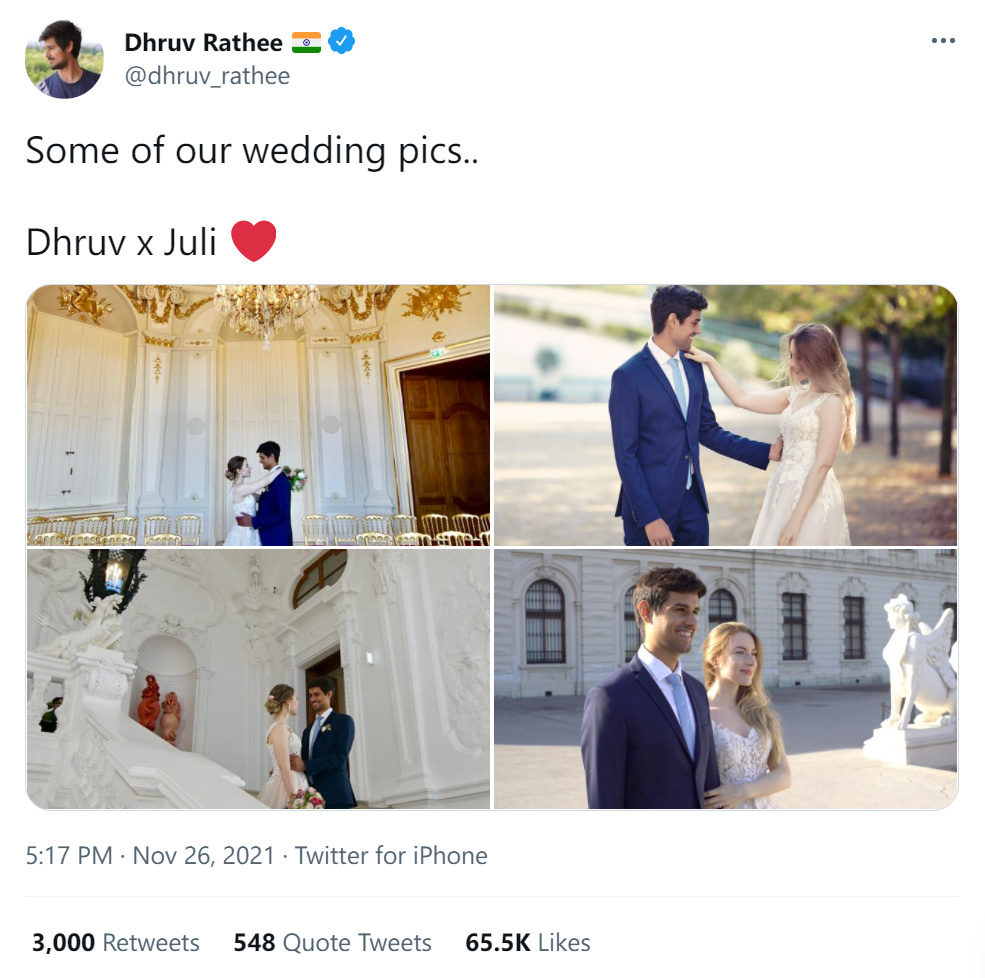Open the outdoor park couple photo
The width and height of the screenshot is (985, 978).
(x=726, y=415)
